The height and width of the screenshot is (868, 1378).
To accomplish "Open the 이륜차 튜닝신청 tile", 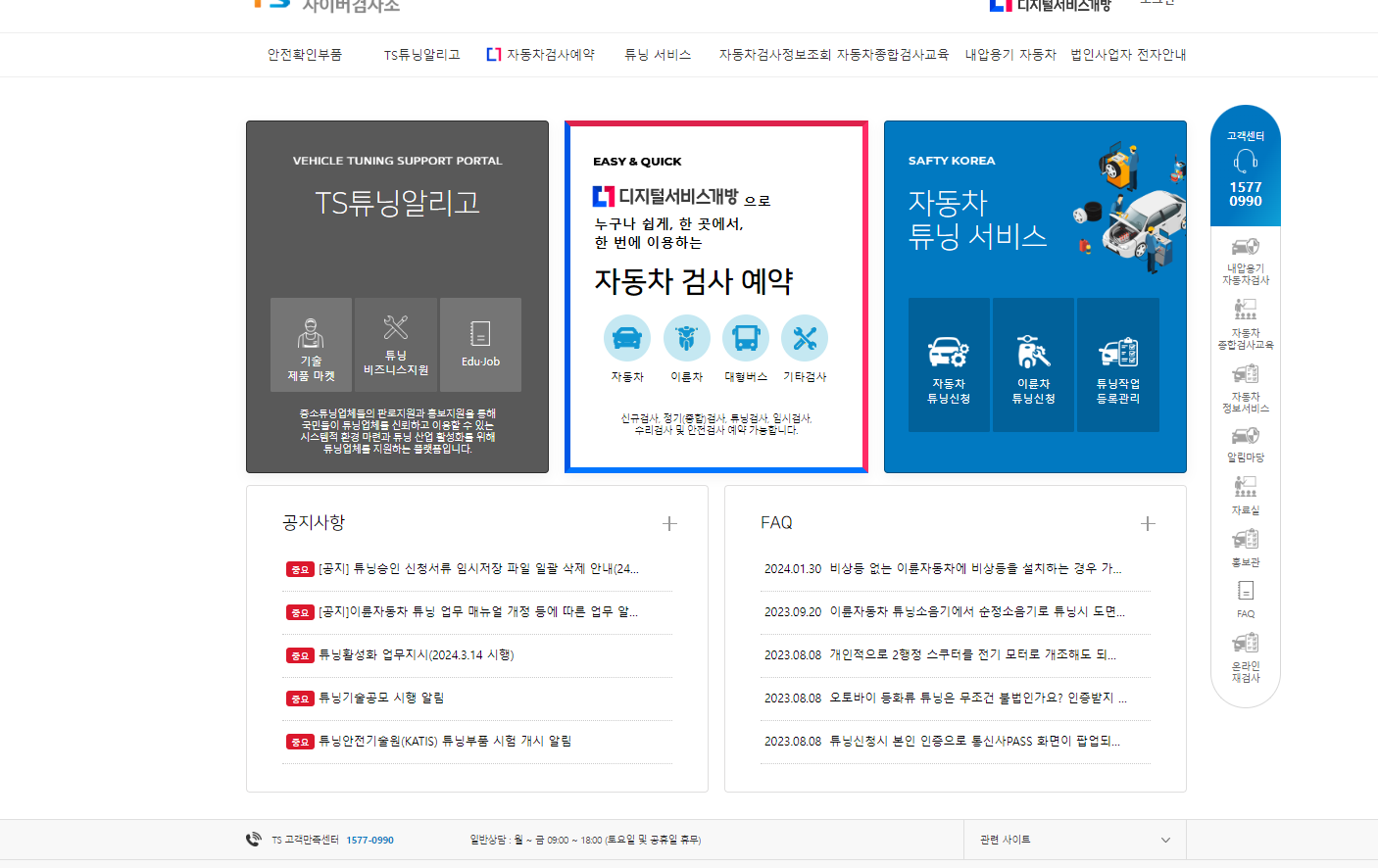I will [x=1033, y=364].
